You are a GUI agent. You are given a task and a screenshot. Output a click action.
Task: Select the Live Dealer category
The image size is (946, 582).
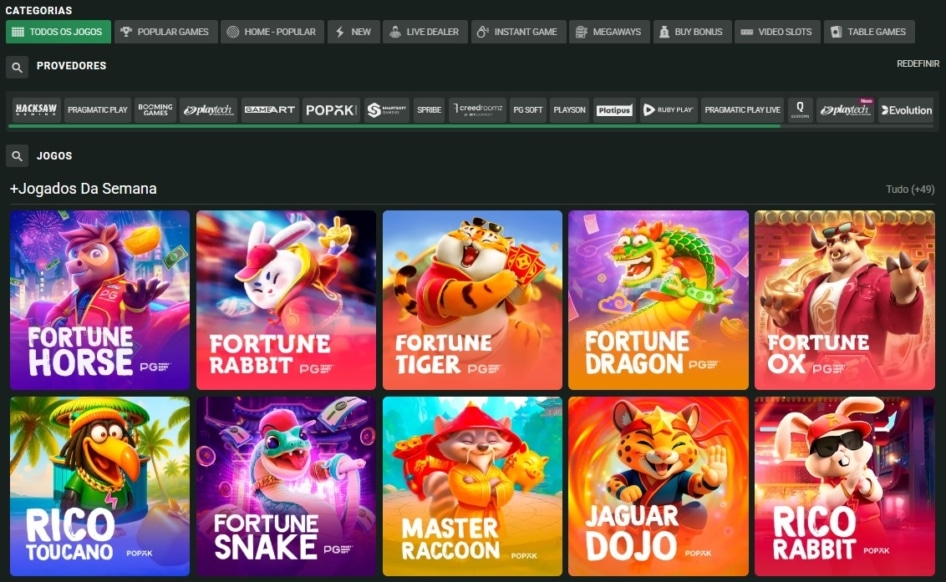(425, 32)
